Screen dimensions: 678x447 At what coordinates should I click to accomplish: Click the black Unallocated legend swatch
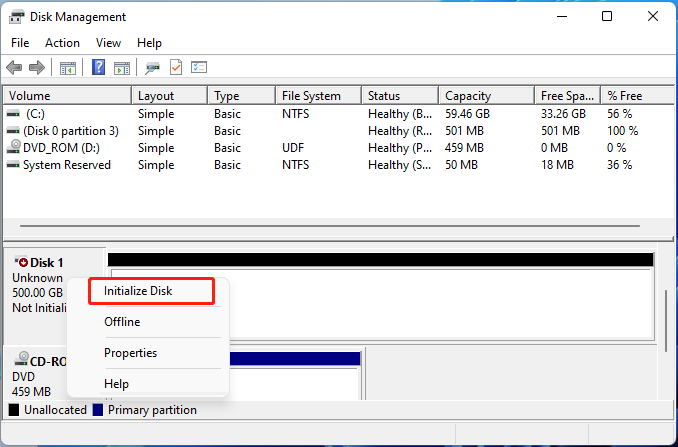14,410
